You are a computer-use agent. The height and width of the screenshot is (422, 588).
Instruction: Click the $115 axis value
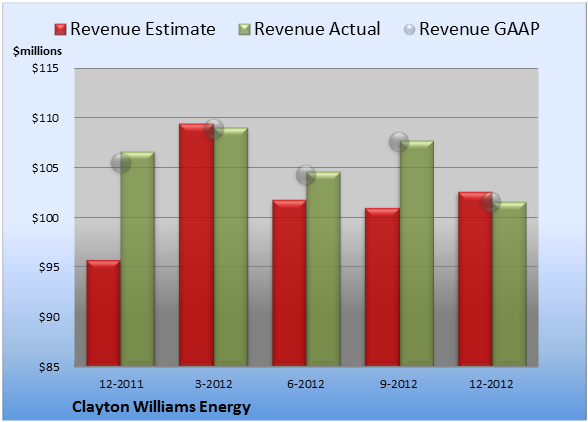click(x=45, y=68)
